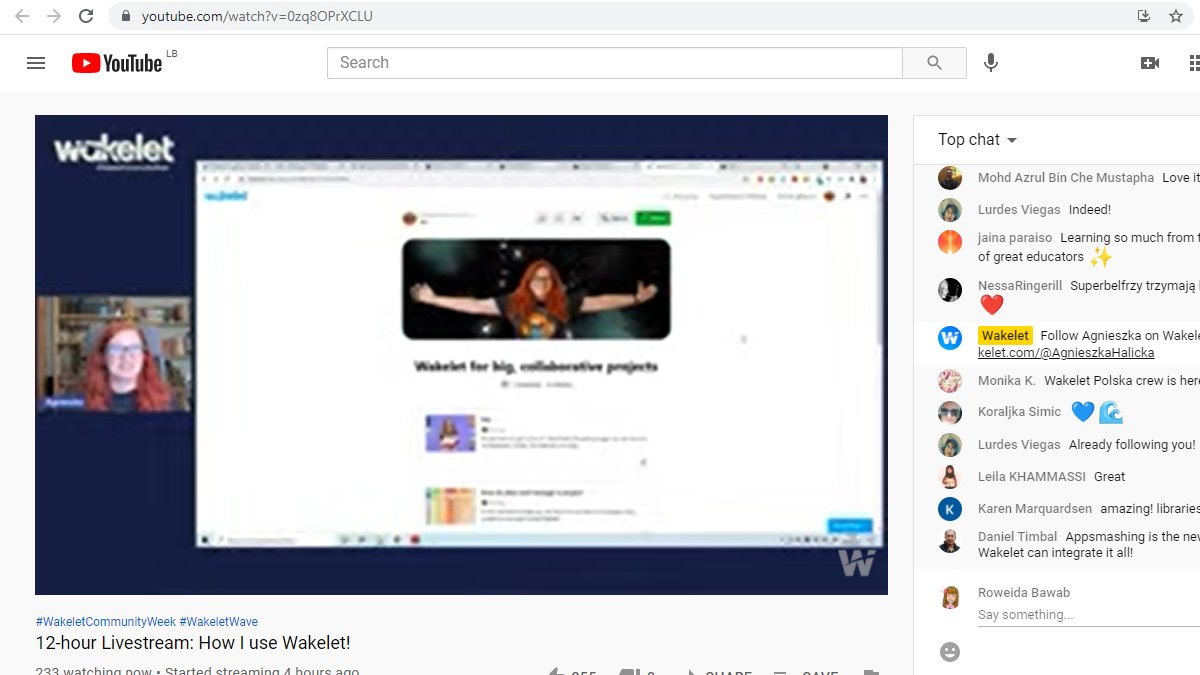Click the browser forward arrow
The image size is (1200, 675).
pyautogui.click(x=54, y=16)
